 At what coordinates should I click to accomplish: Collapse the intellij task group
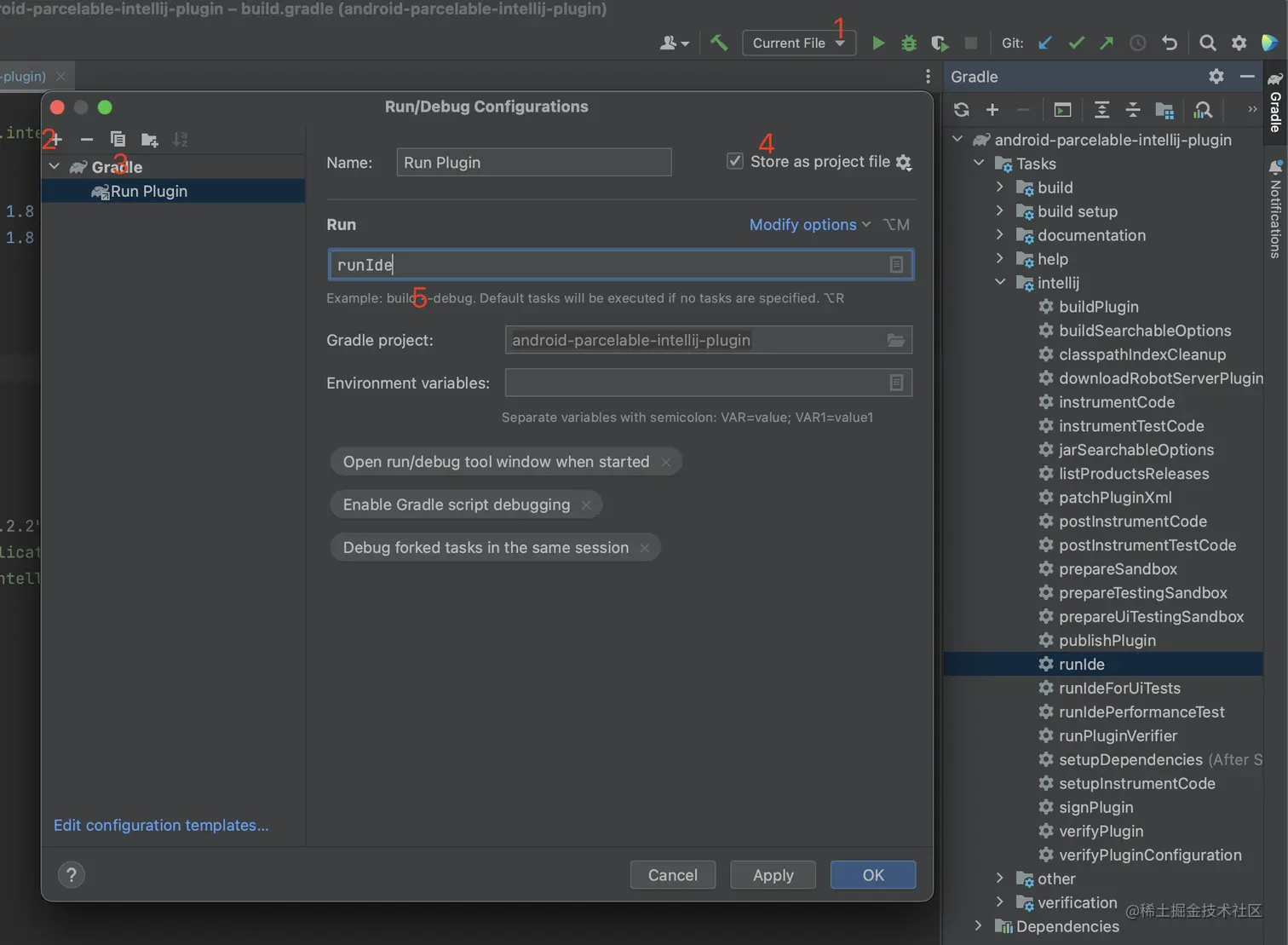coord(1000,282)
